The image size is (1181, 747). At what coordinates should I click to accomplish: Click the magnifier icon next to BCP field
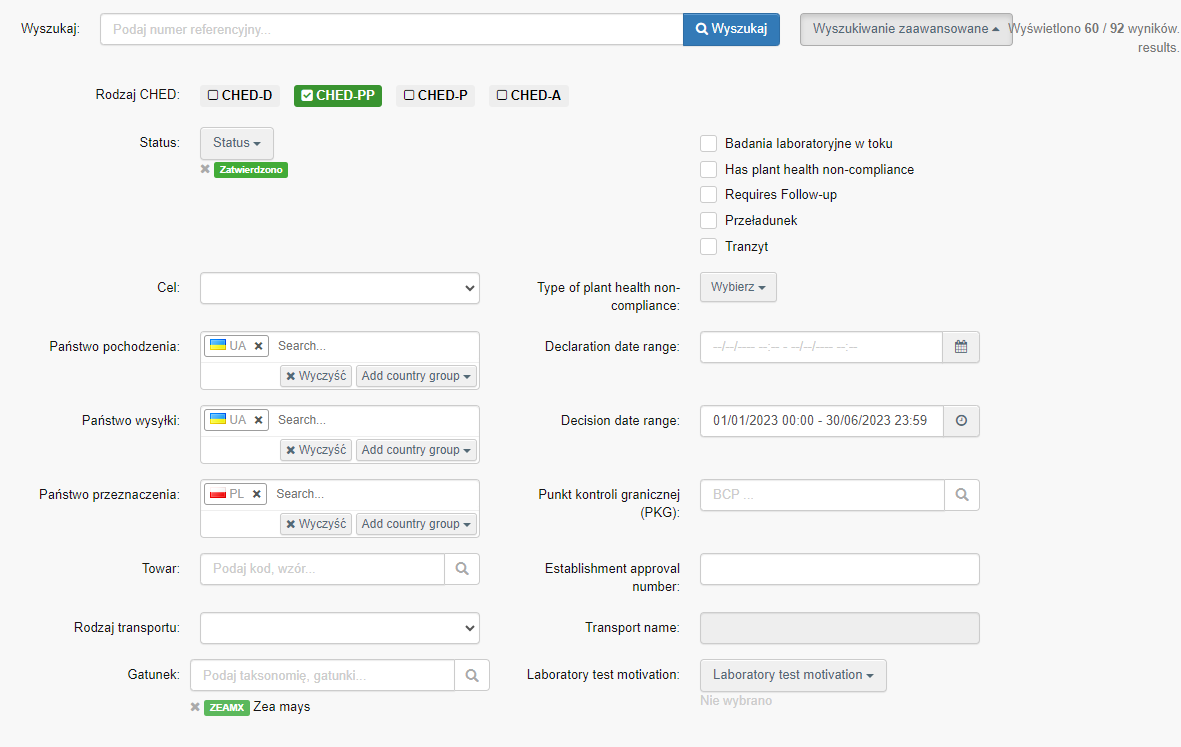click(961, 495)
